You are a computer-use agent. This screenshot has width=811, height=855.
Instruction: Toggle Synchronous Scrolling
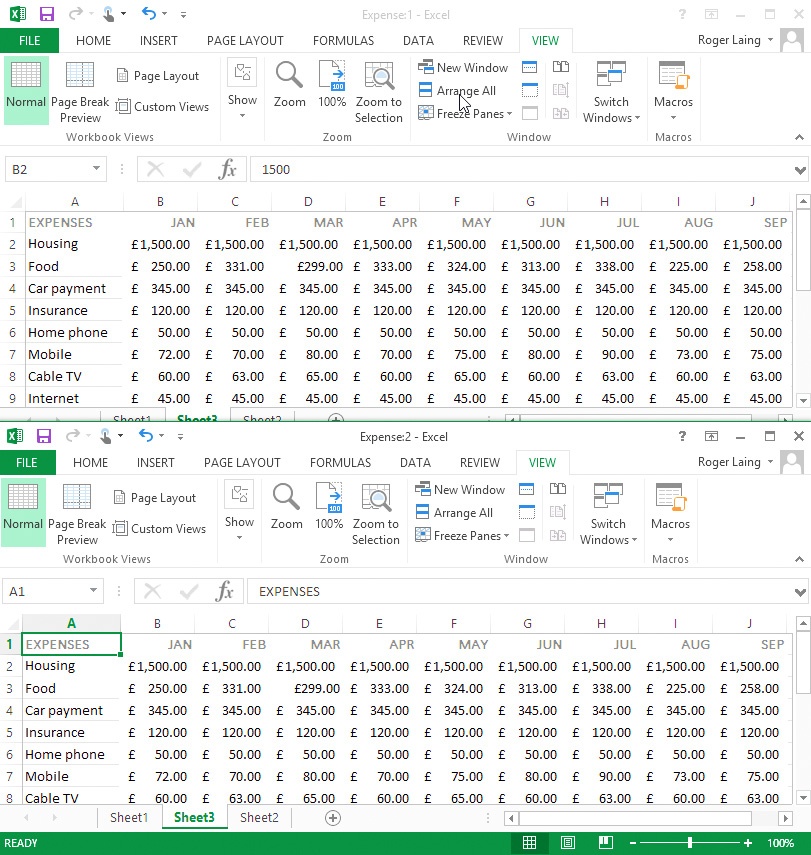[x=561, y=90]
